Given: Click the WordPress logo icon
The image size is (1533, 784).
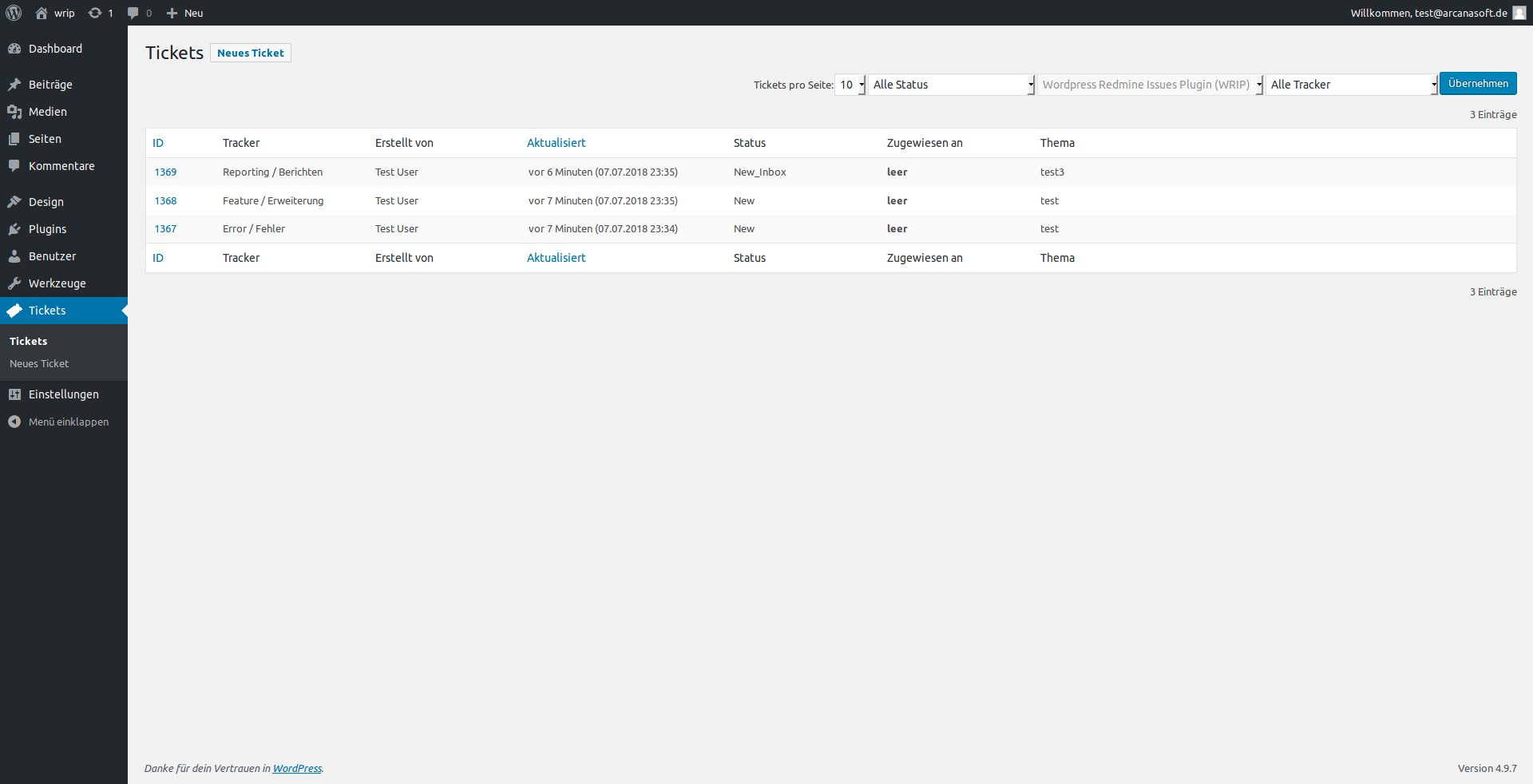Looking at the screenshot, I should click(x=14, y=13).
